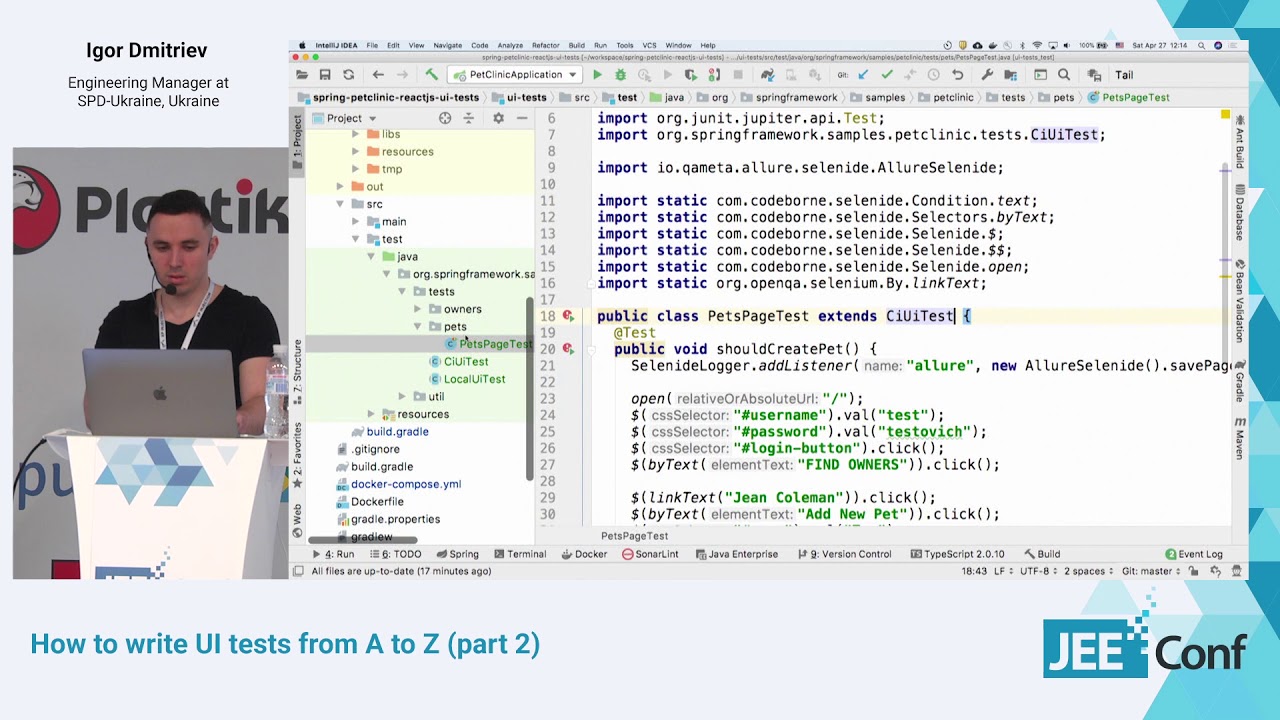Change LF line separator in status bar
This screenshot has width=1280, height=720.
pos(1001,571)
